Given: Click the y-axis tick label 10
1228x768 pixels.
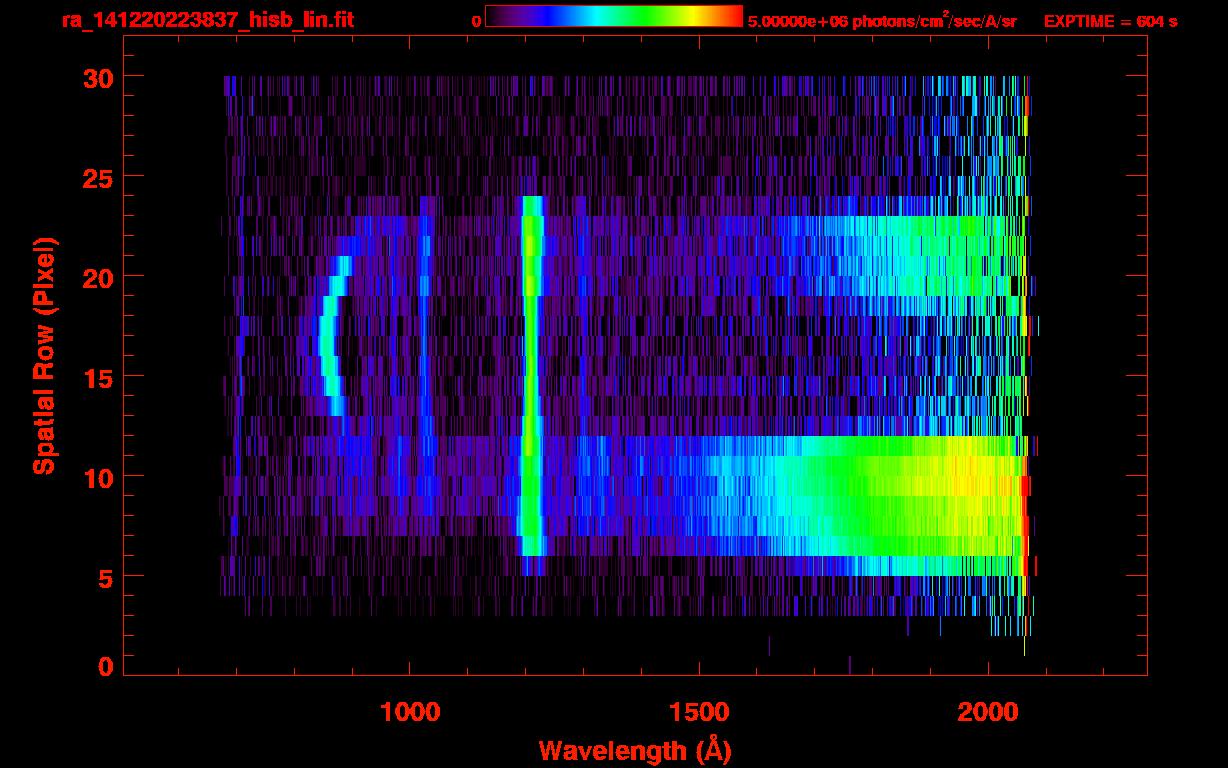Looking at the screenshot, I should pos(97,477).
